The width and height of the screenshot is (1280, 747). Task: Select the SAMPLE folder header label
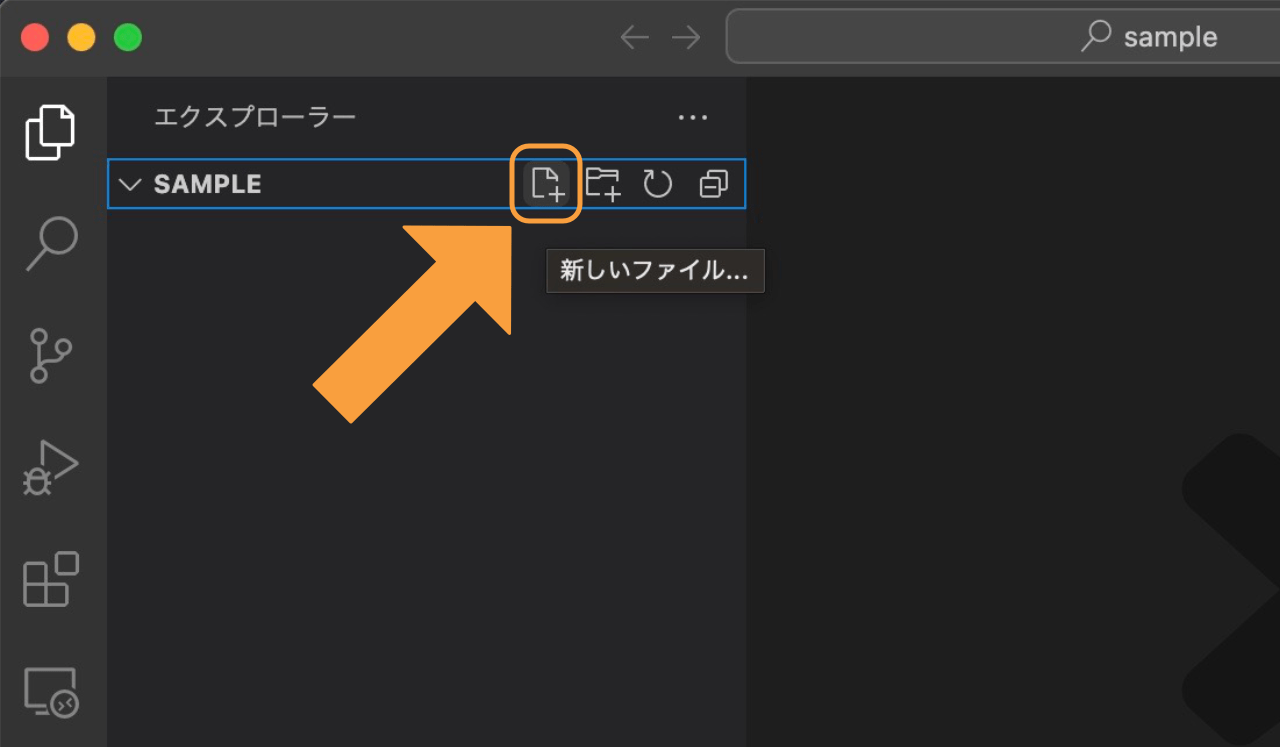coord(207,184)
